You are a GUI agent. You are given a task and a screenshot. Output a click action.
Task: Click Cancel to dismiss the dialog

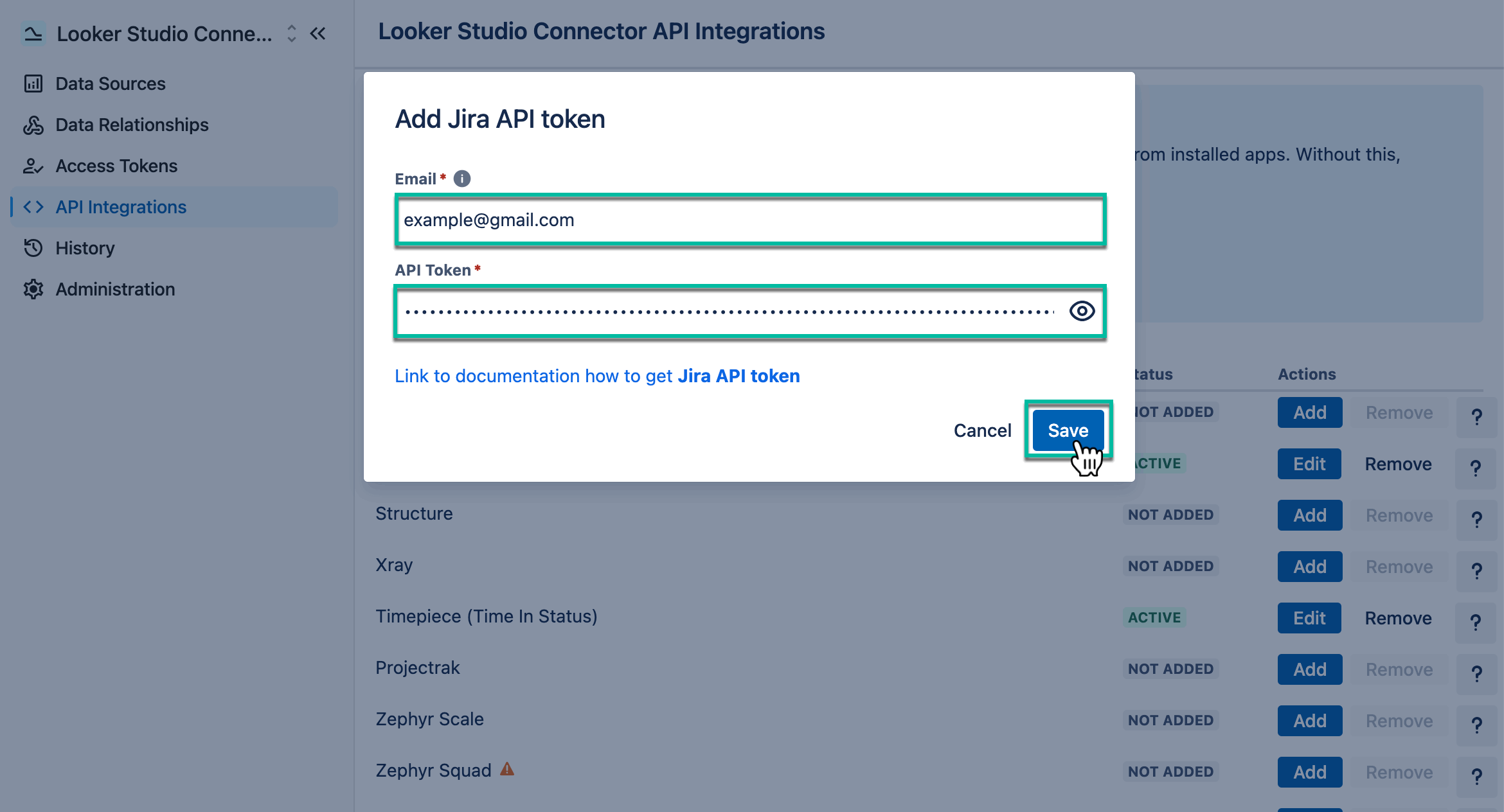point(982,430)
